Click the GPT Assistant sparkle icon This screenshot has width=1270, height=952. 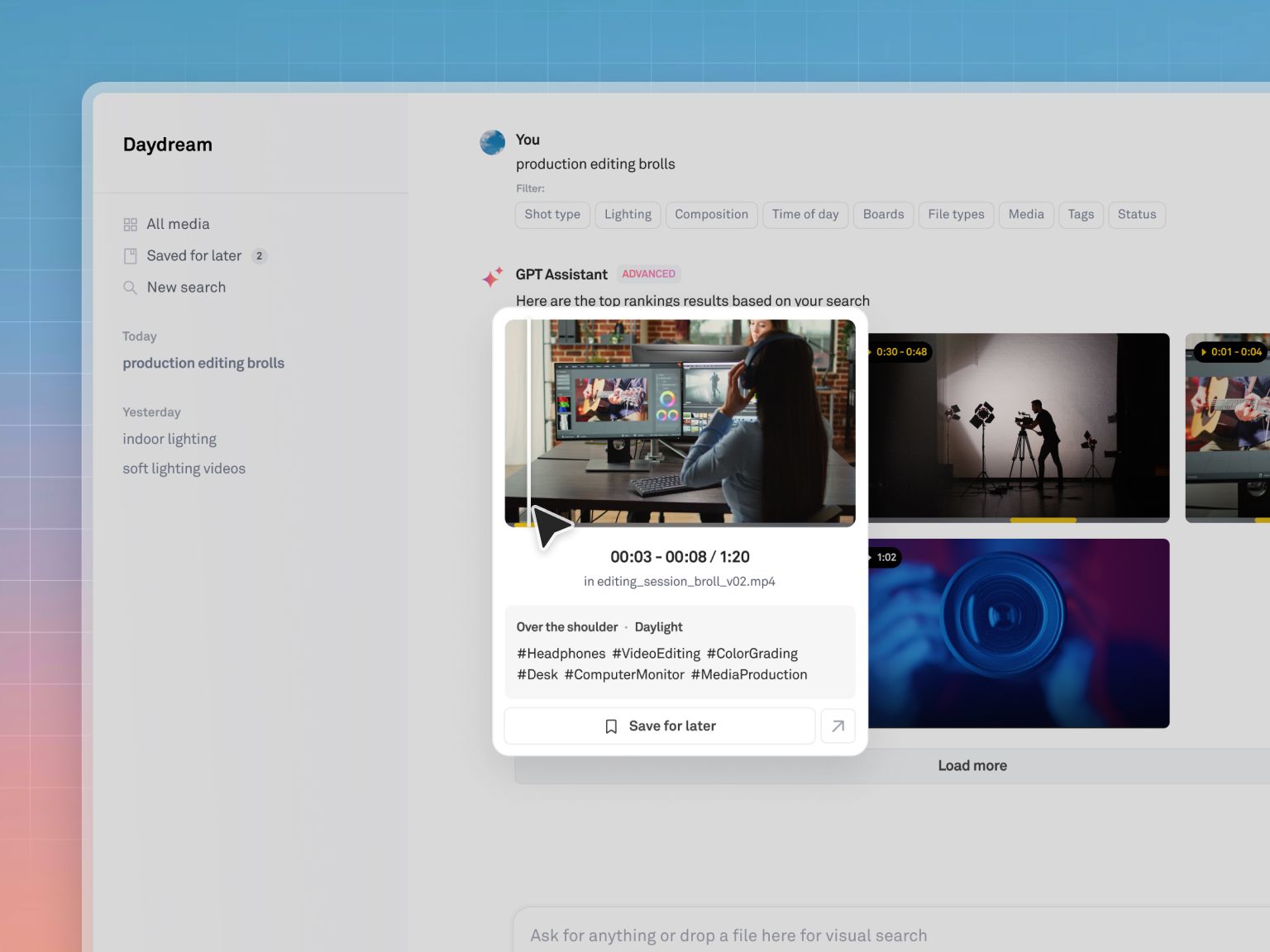pos(493,277)
